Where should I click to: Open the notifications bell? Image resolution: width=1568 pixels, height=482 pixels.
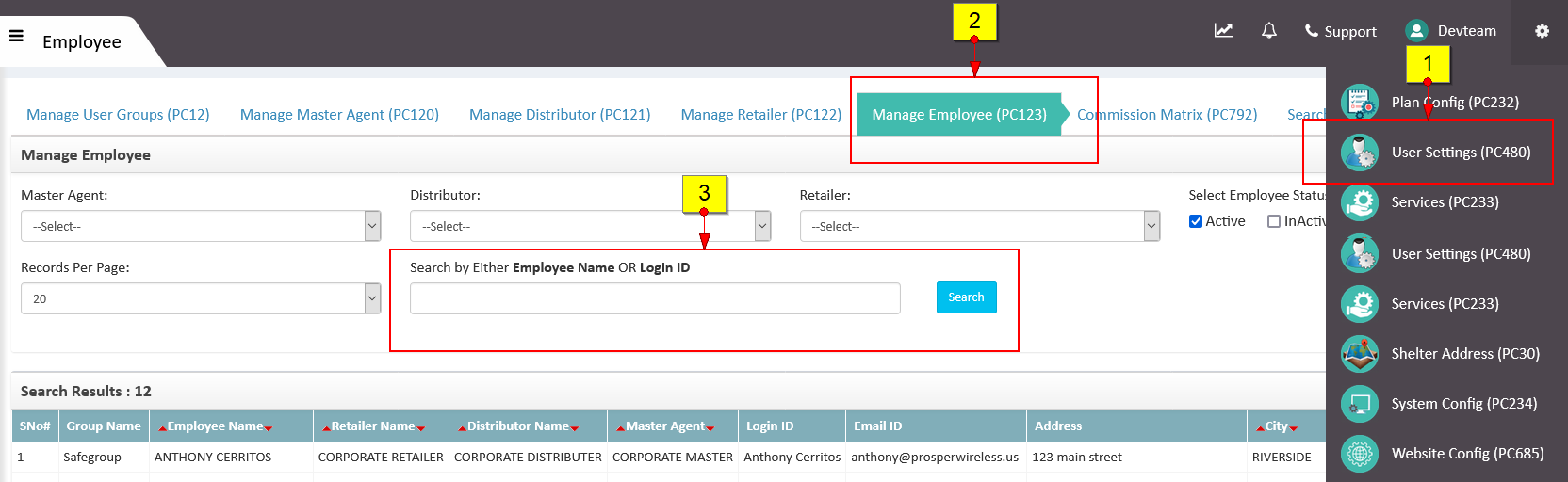pyautogui.click(x=1269, y=31)
